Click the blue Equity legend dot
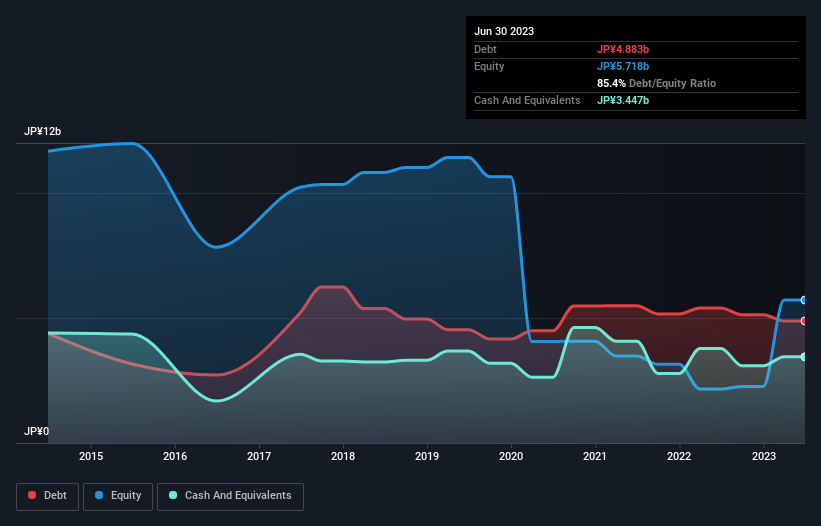This screenshot has width=821, height=526. point(99,495)
